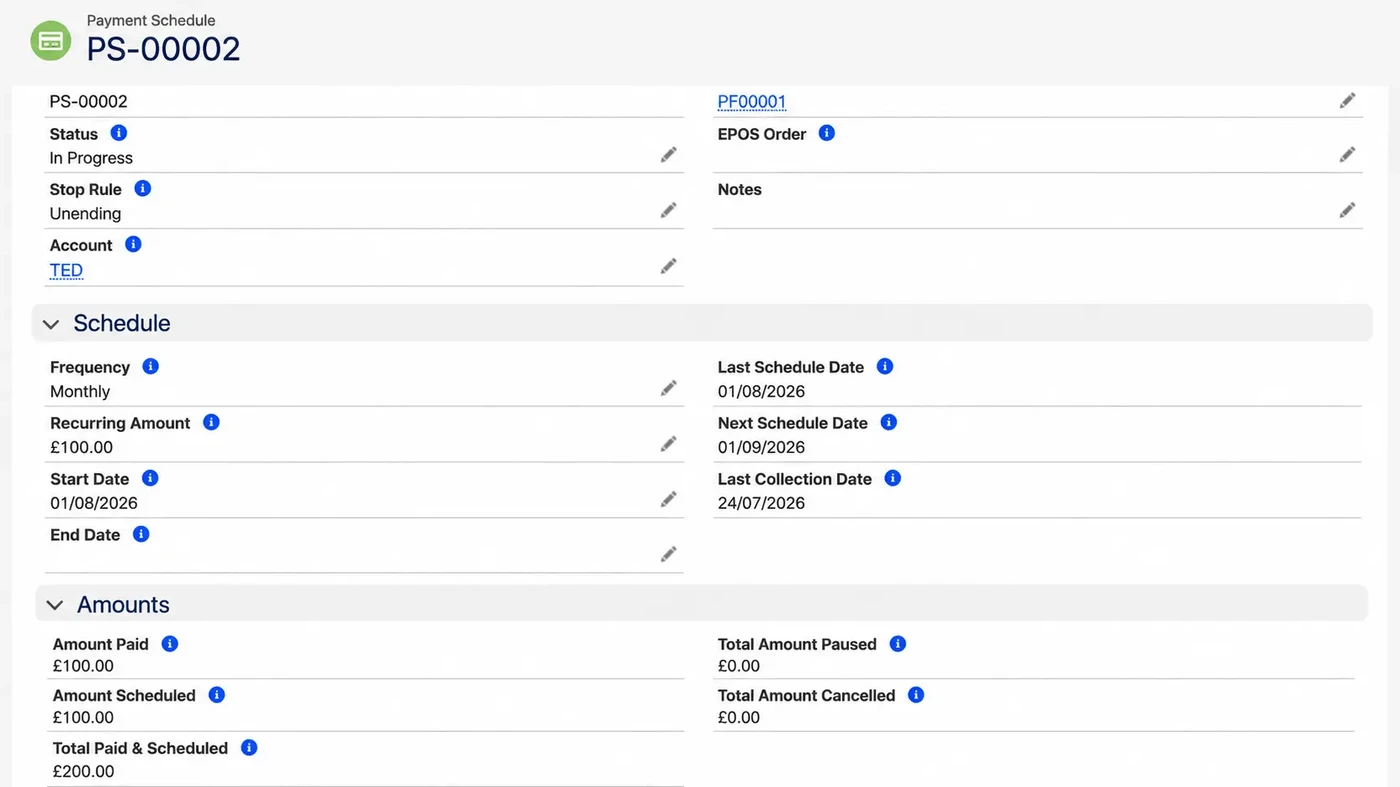The height and width of the screenshot is (787, 1400).
Task: Click Total Paid & Scheduled info icon
Action: (x=249, y=747)
